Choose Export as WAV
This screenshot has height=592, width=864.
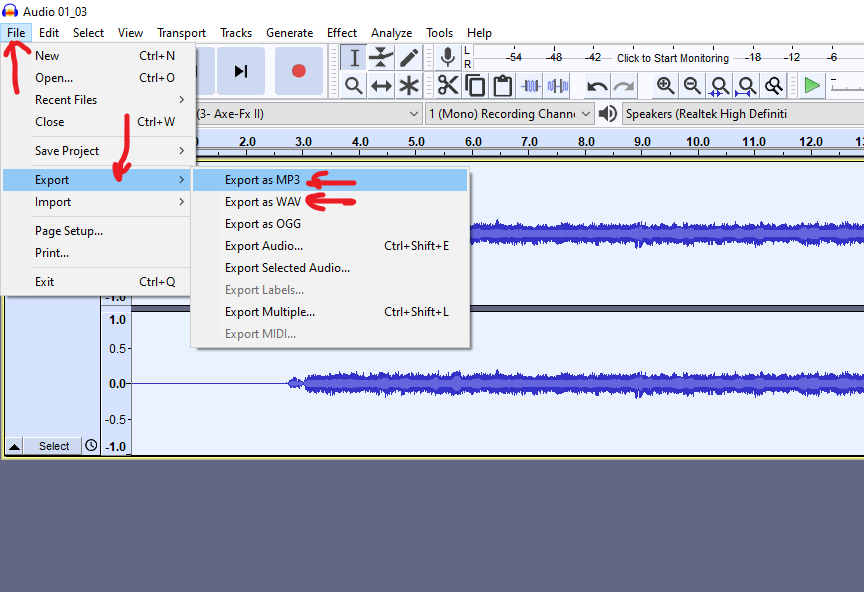(x=262, y=202)
